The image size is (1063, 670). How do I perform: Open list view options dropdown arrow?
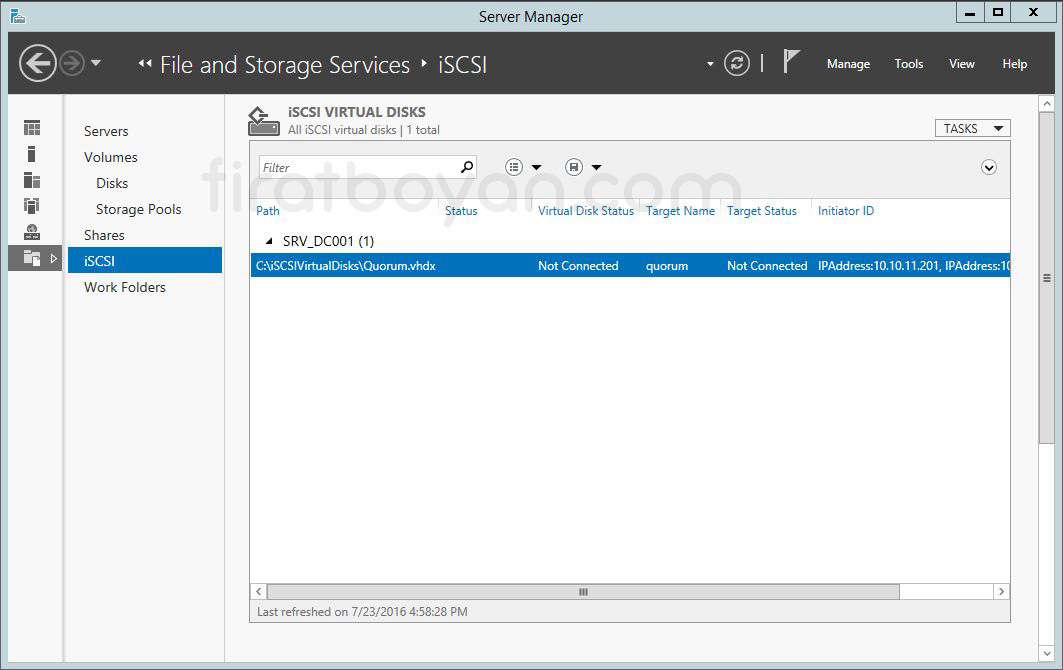tap(536, 168)
